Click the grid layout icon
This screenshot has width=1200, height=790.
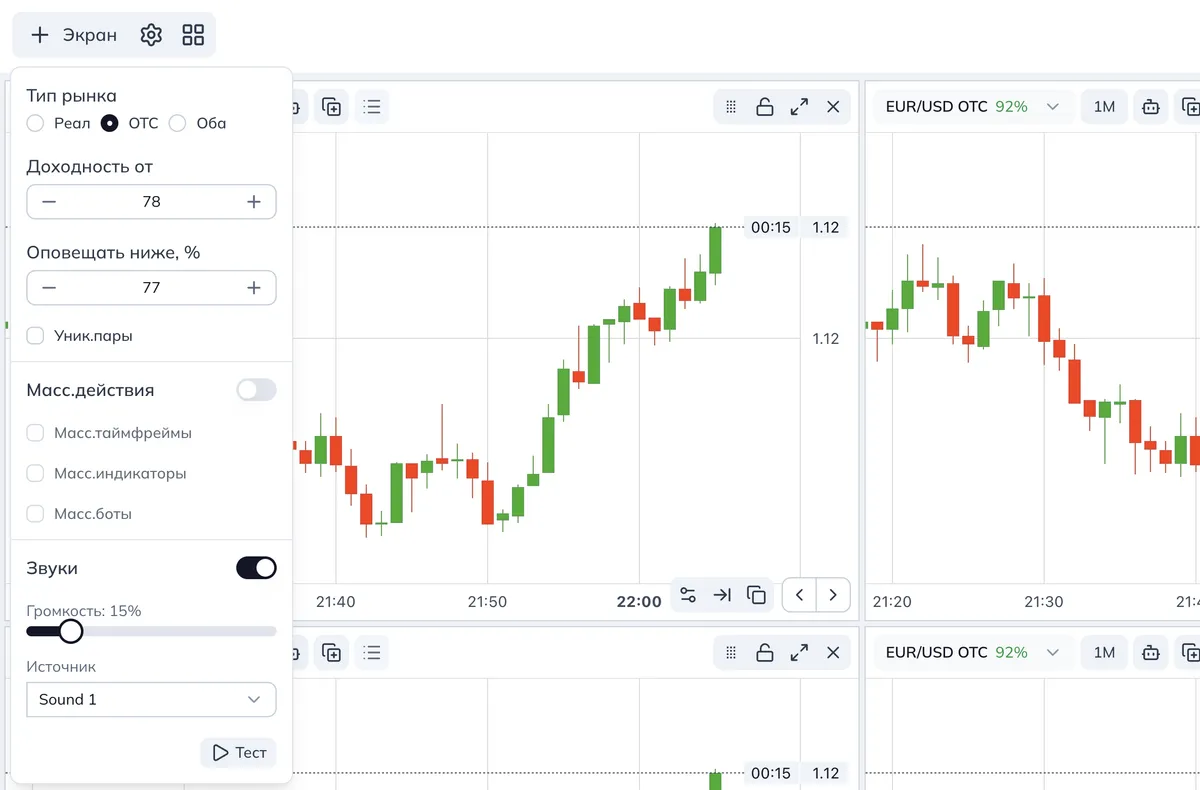click(x=193, y=35)
